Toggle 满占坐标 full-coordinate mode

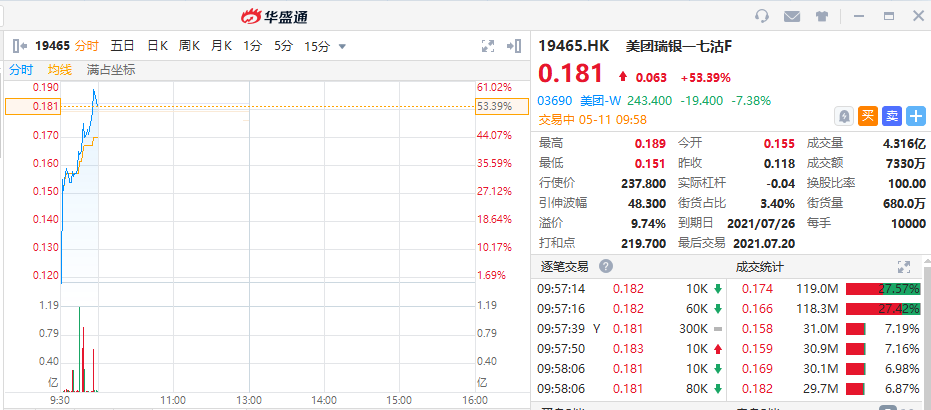tap(110, 69)
